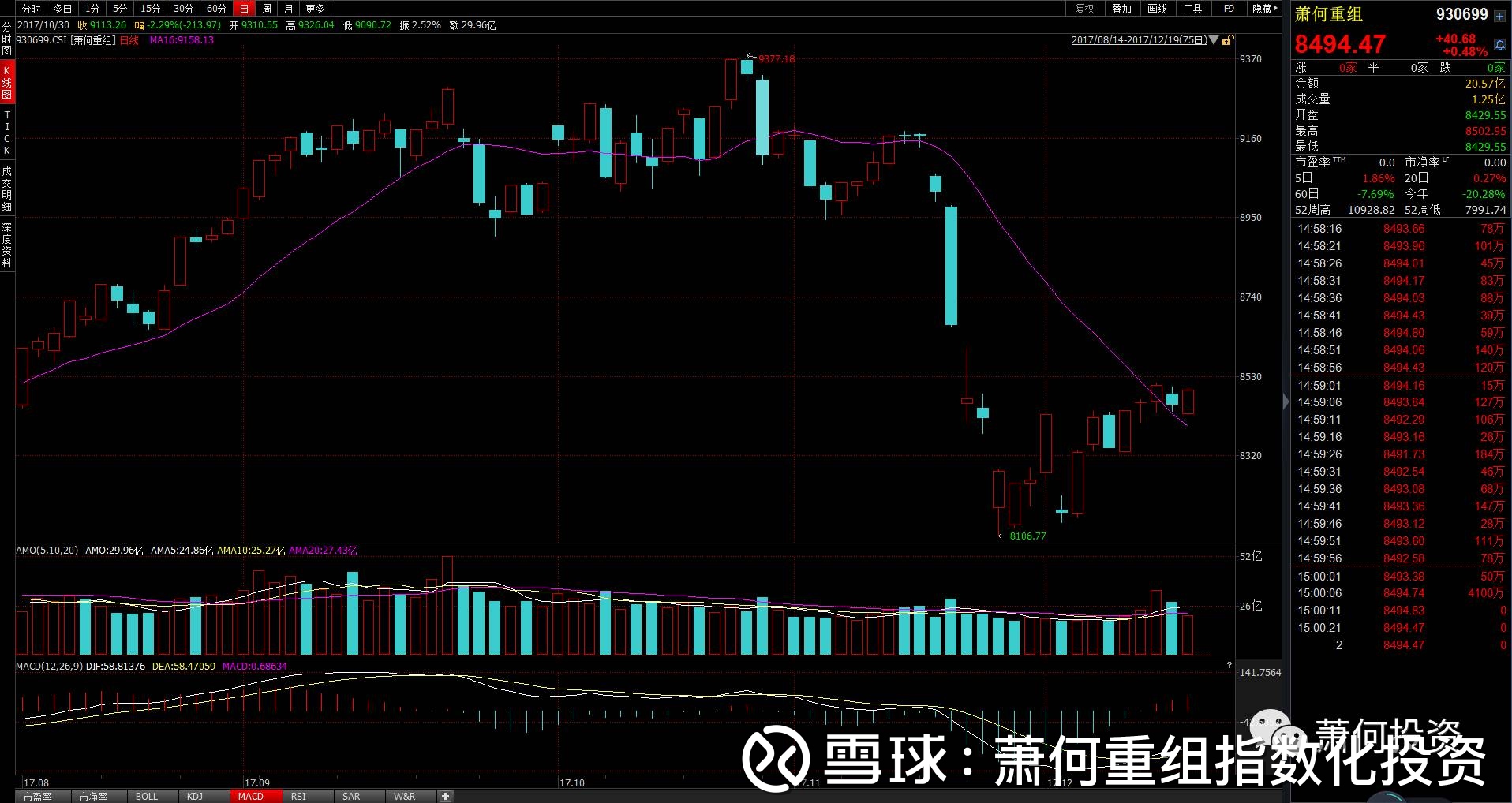Switch indicator to SAR

(x=351, y=797)
